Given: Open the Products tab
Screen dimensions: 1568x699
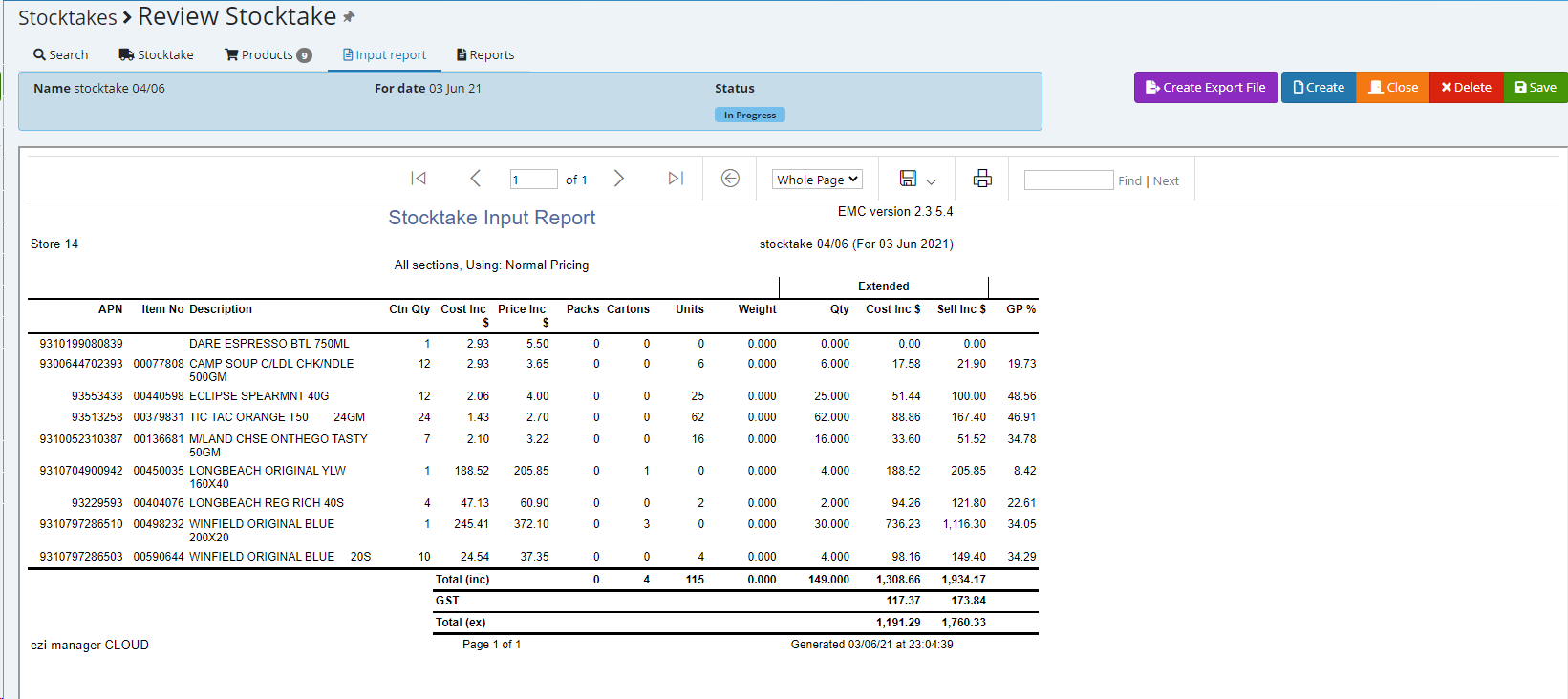Looking at the screenshot, I should pyautogui.click(x=268, y=55).
